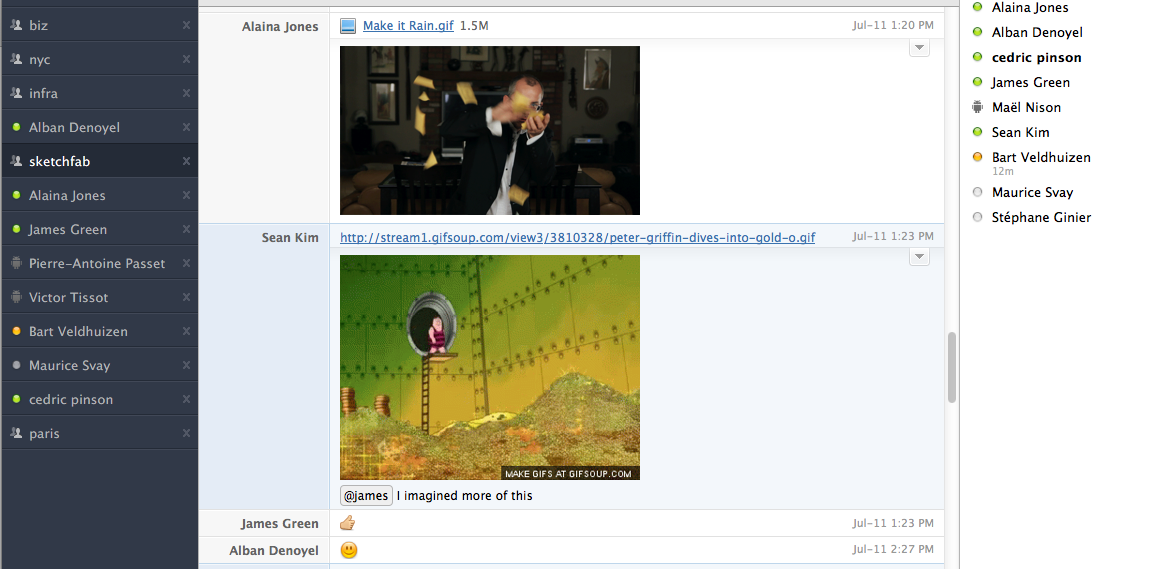The height and width of the screenshot is (569, 1154).
Task: Close the nyc room tab
Action: coord(186,59)
